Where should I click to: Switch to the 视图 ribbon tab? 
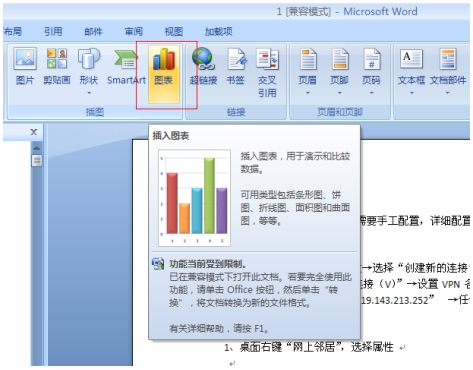[174, 32]
